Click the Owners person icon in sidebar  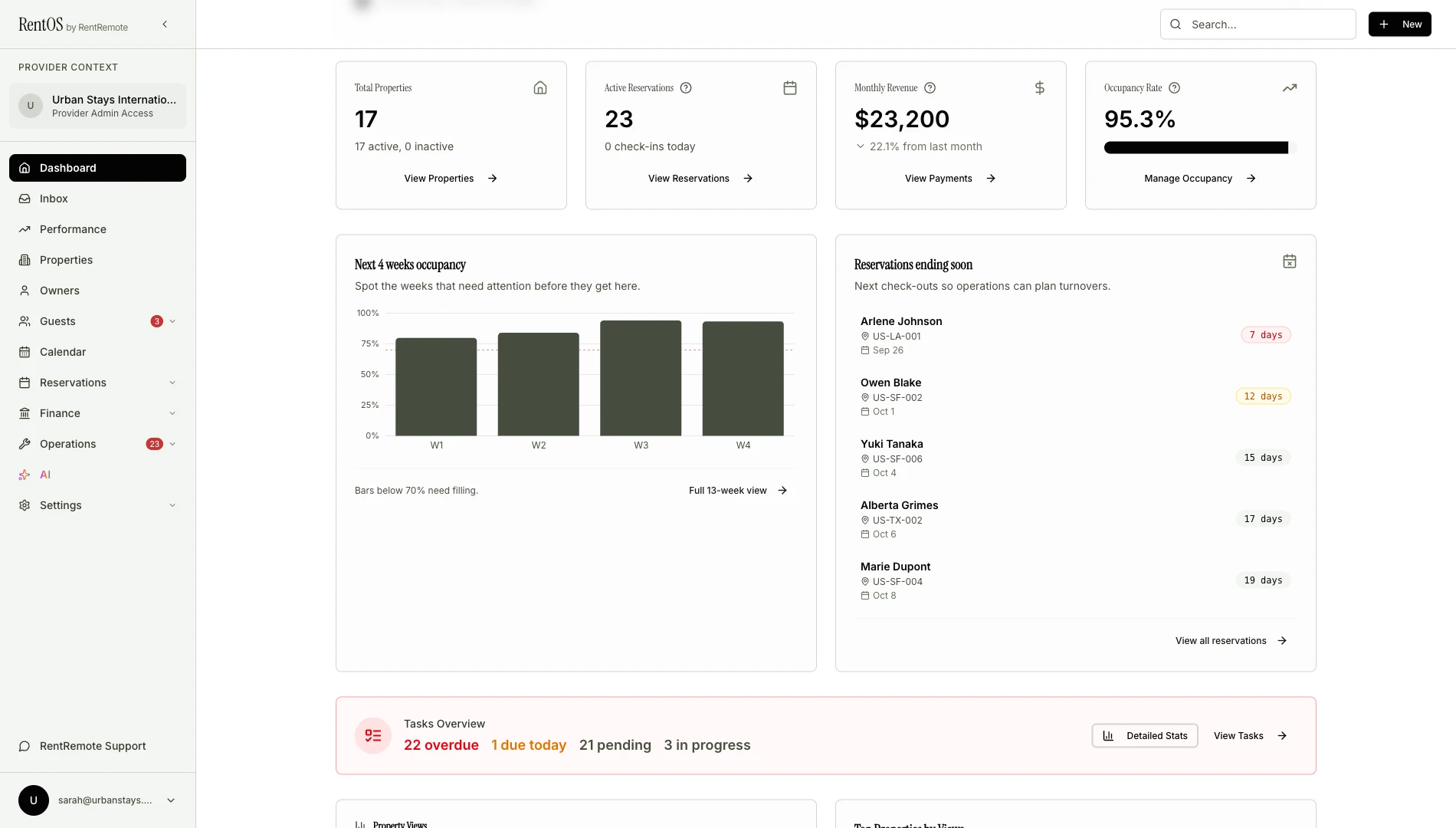pos(25,291)
